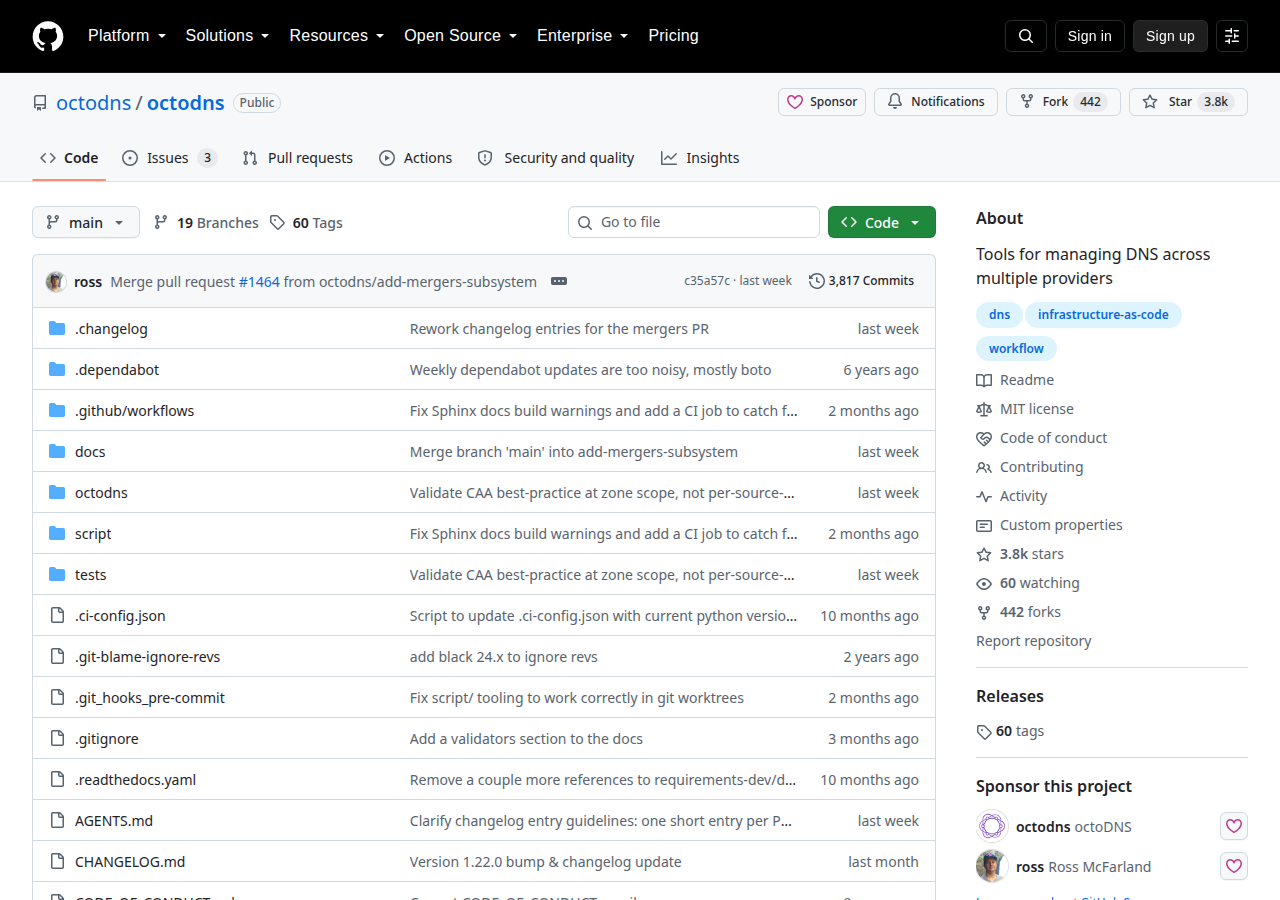Image resolution: width=1280 pixels, height=900 pixels.
Task: Click the Sign in button
Action: tap(1090, 36)
